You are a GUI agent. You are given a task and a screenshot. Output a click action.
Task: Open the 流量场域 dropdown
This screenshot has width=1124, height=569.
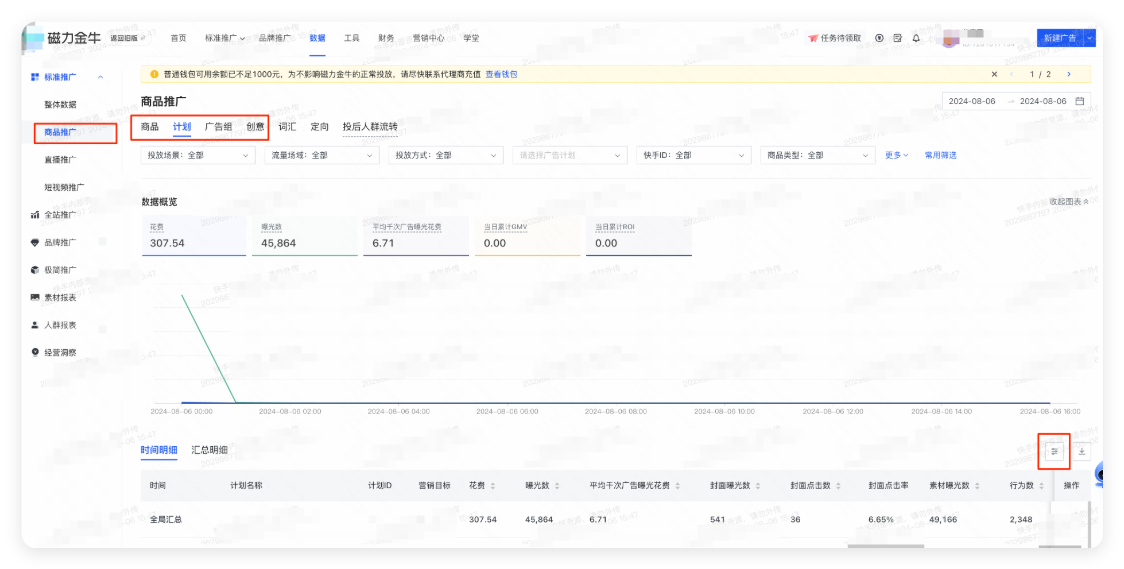(x=322, y=155)
